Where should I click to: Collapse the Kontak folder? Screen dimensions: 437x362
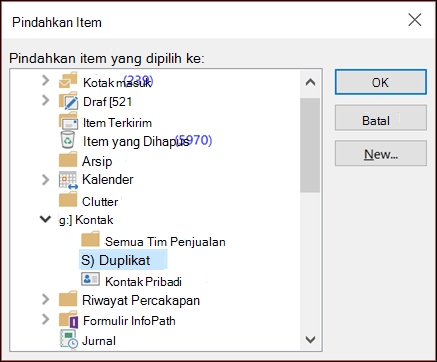(45, 219)
